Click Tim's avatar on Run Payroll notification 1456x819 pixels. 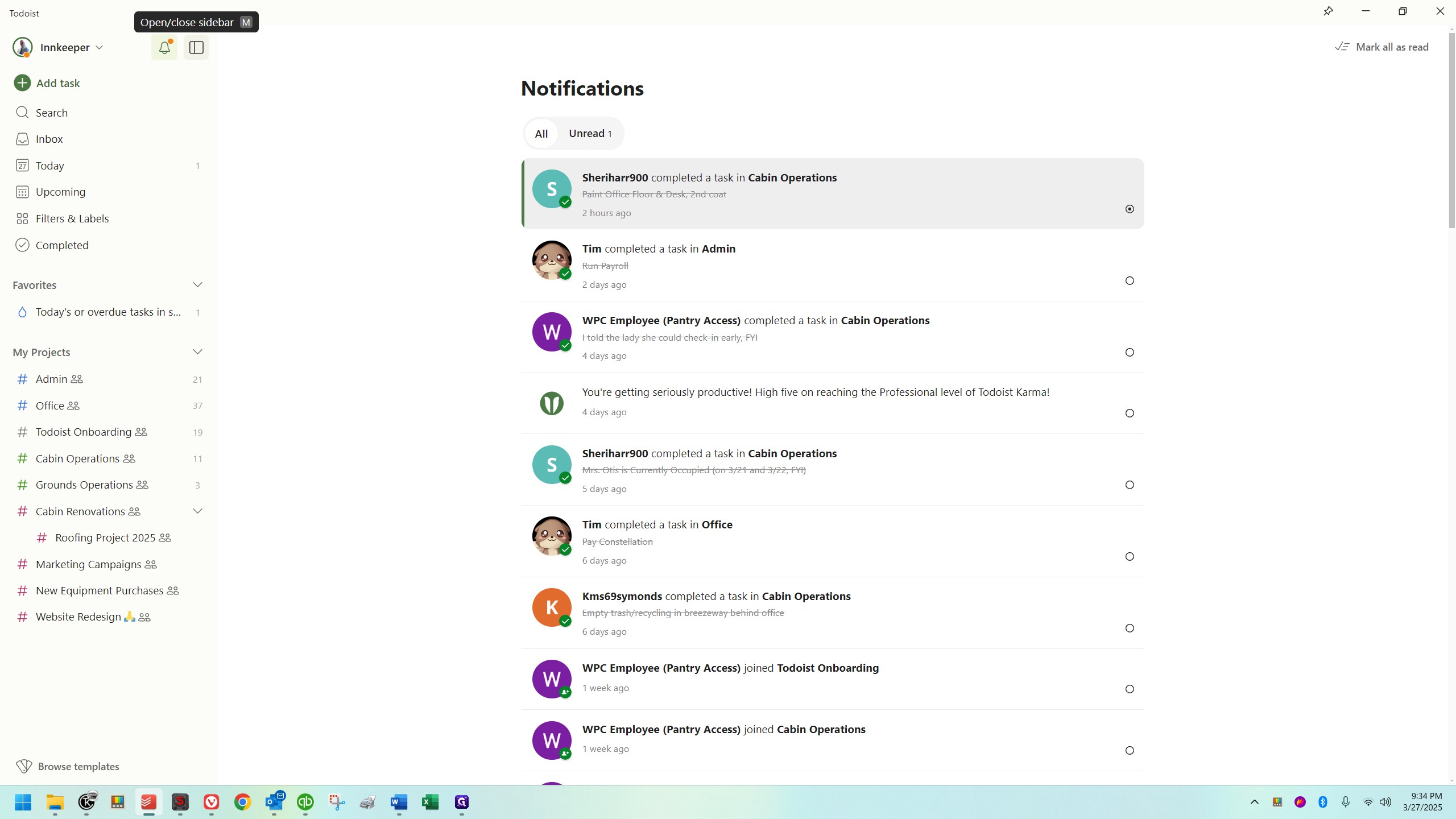coord(551,260)
